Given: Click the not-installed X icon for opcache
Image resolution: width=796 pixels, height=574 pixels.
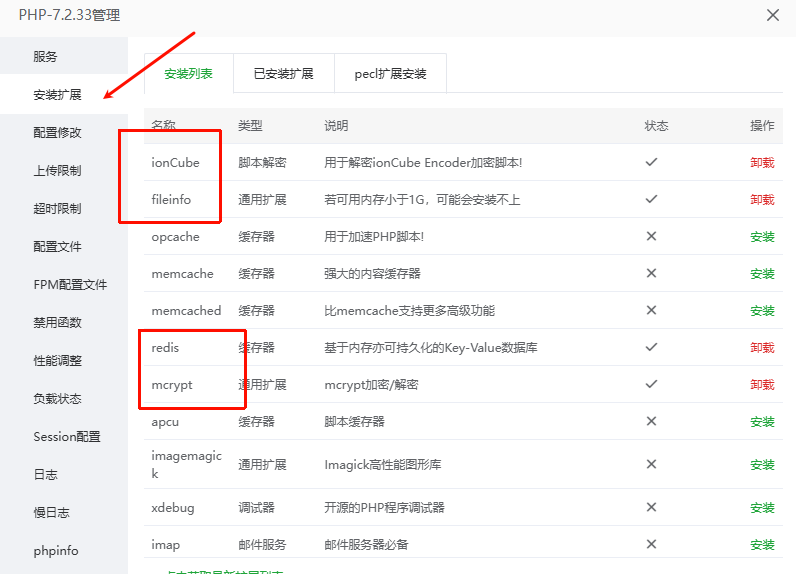Looking at the screenshot, I should (651, 237).
